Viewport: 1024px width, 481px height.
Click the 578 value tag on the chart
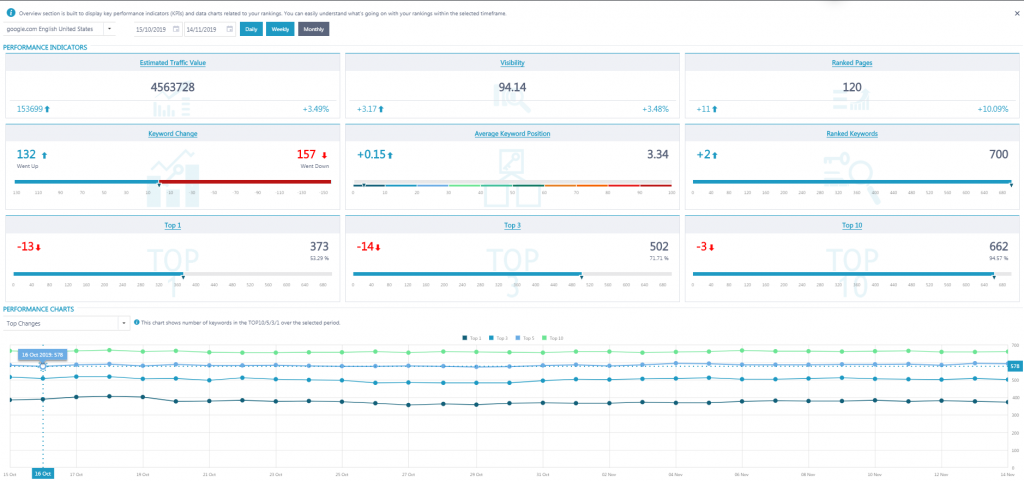pos(1015,366)
